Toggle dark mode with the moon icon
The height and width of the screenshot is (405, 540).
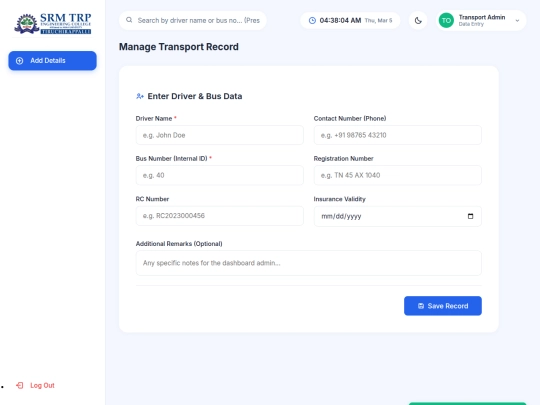(418, 21)
